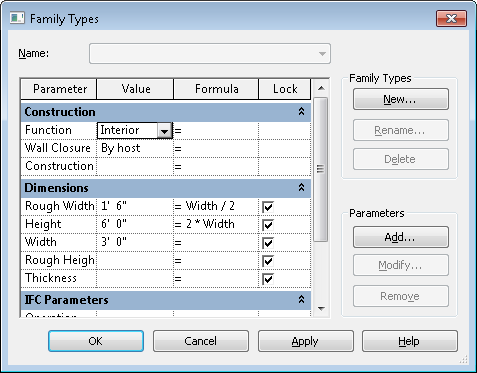
Task: Click the New... family type button
Action: coord(401,99)
